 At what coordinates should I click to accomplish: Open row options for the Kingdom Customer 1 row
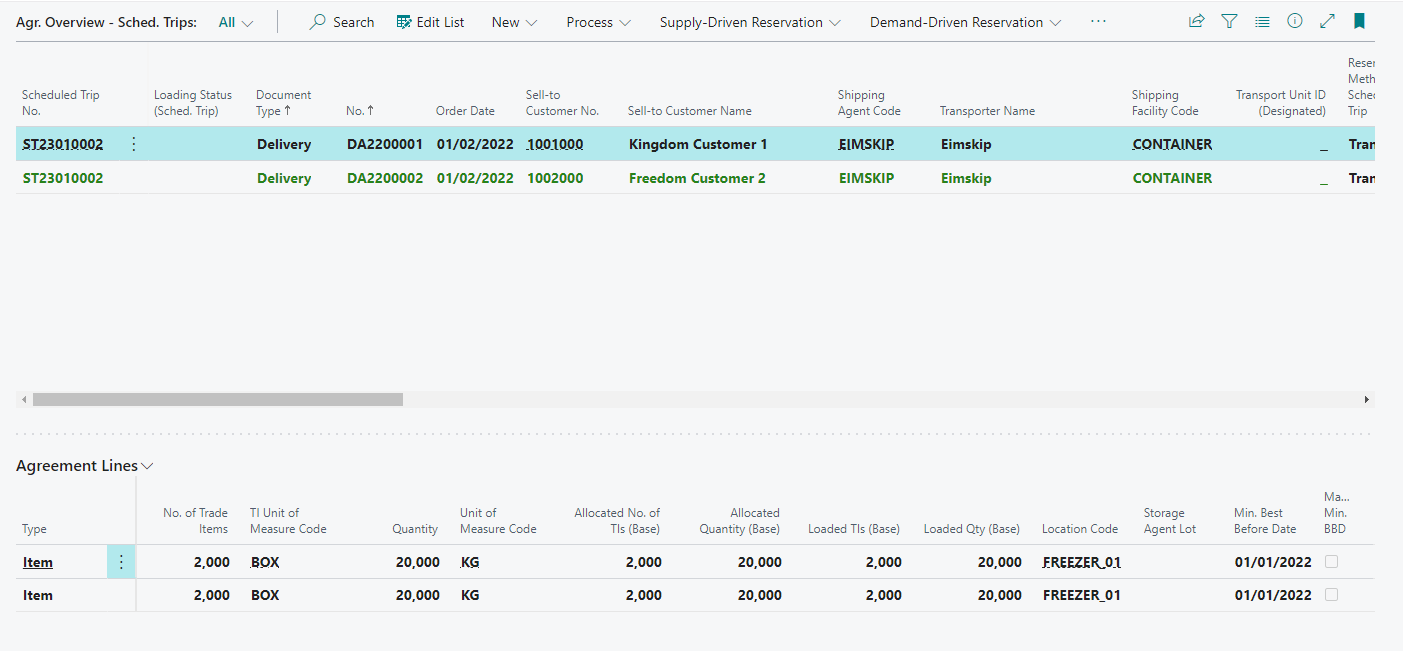134,144
